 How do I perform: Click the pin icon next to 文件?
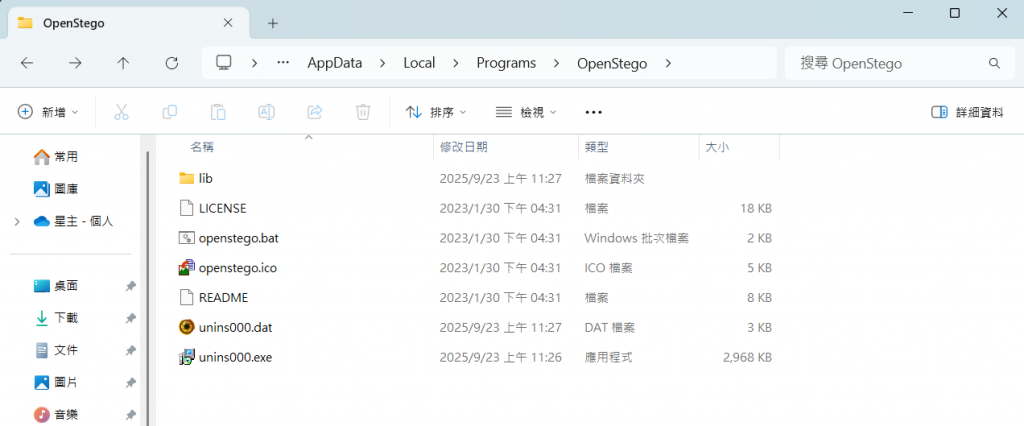(x=131, y=351)
